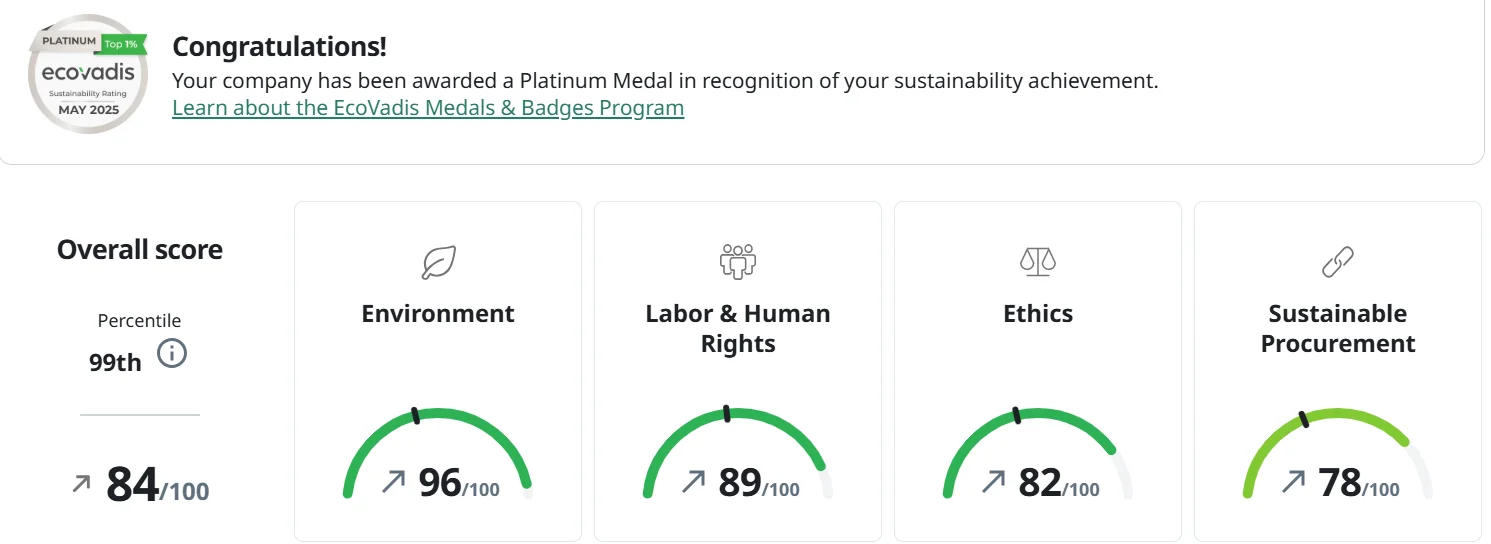Click the EcoVadis Platinum medal badge
The width and height of the screenshot is (1491, 544).
click(88, 75)
